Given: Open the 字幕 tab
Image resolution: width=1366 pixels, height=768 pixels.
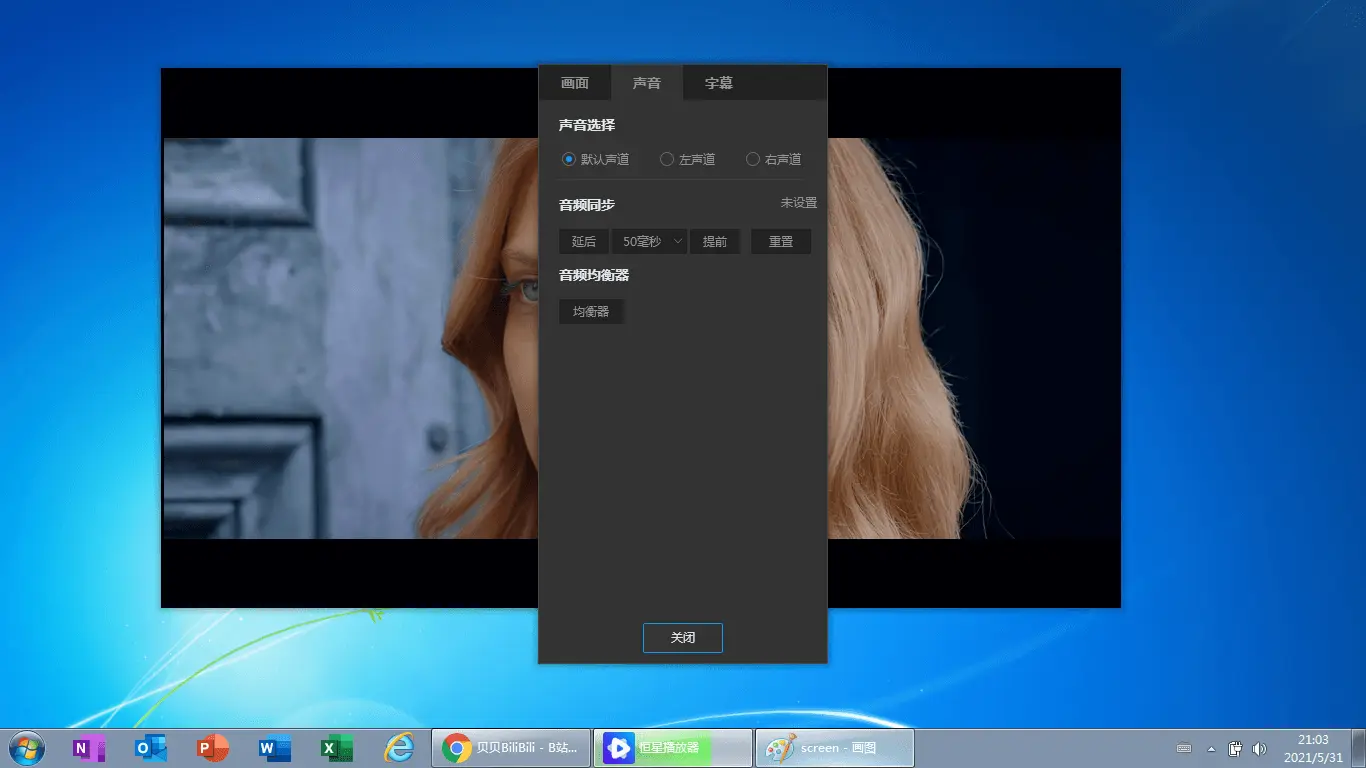Looking at the screenshot, I should [x=719, y=83].
